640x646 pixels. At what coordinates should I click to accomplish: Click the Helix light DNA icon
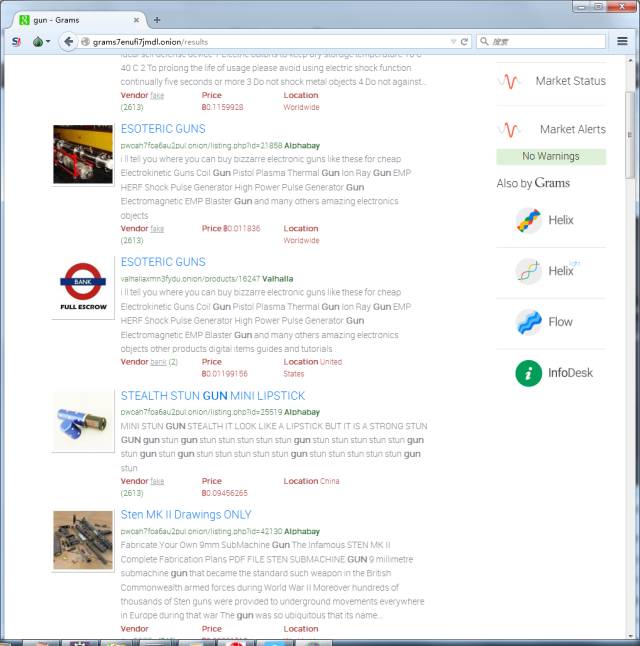[528, 271]
